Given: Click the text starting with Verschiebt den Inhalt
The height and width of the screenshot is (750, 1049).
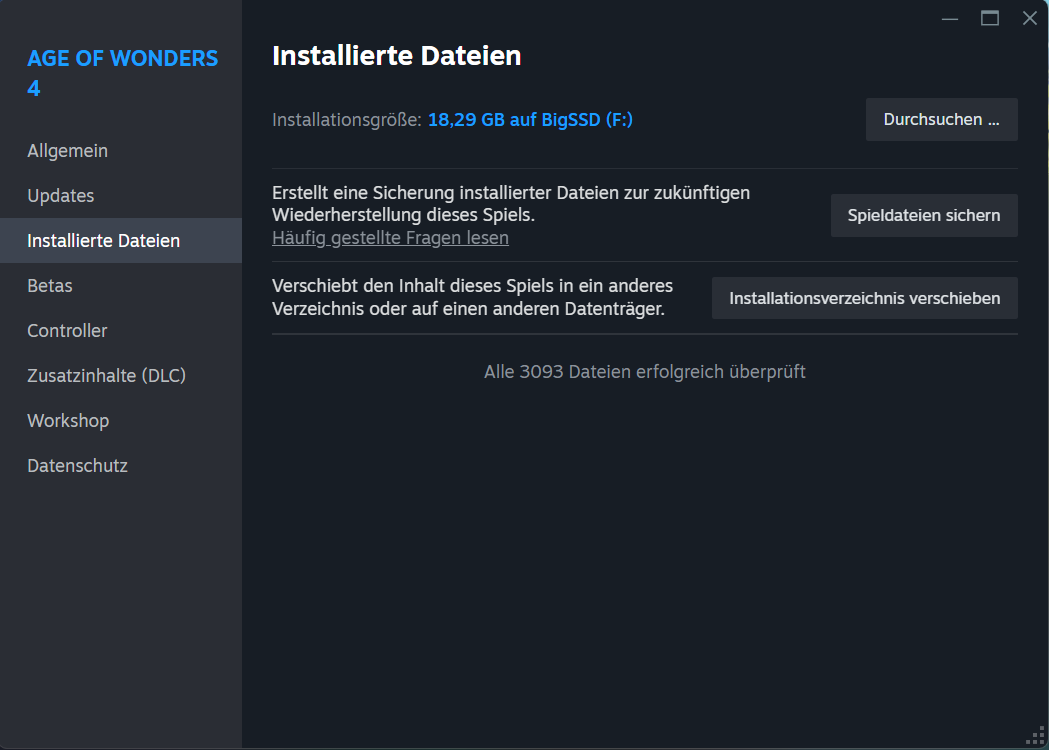Looking at the screenshot, I should [x=472, y=298].
